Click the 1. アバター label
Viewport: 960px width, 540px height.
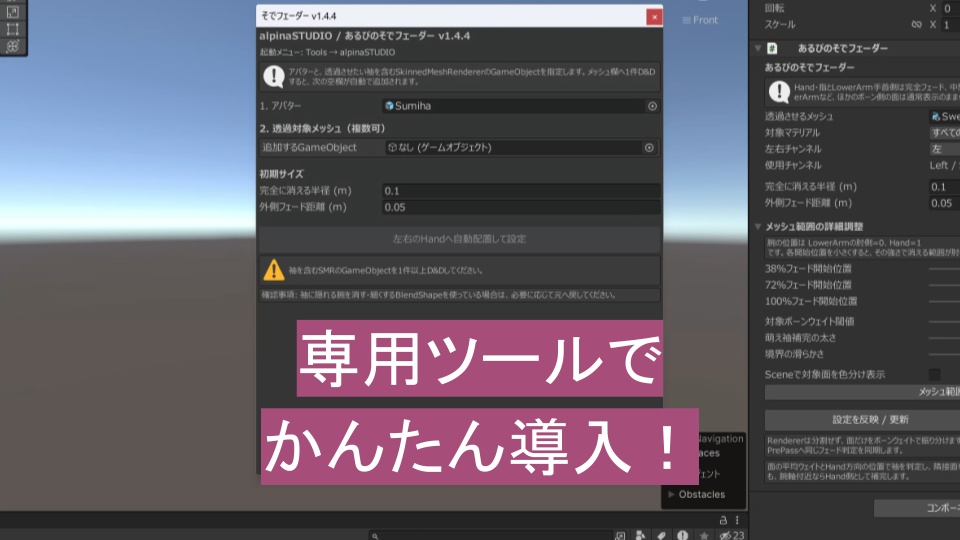point(280,106)
